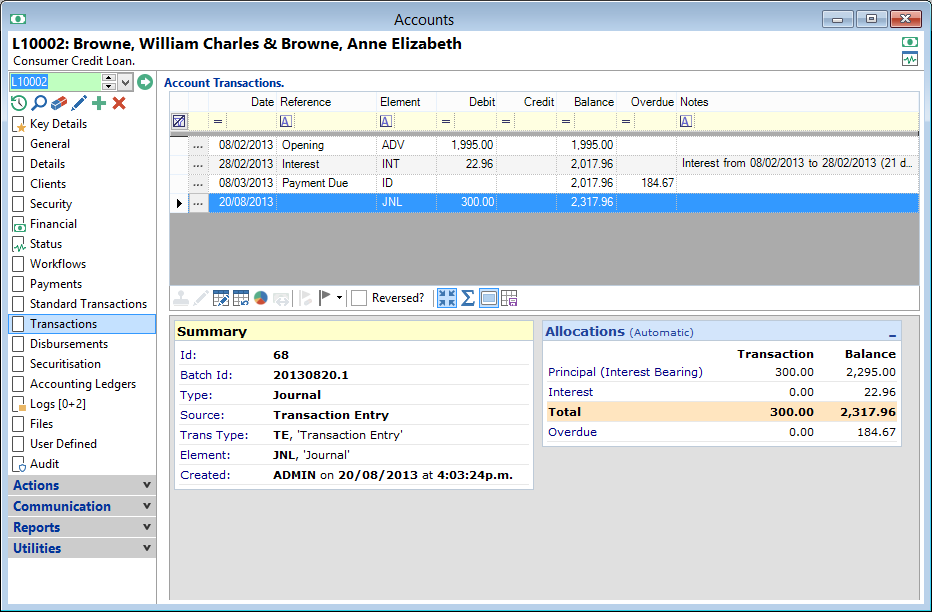Click the recent history clock icon
The image size is (932, 612).
pos(19,103)
